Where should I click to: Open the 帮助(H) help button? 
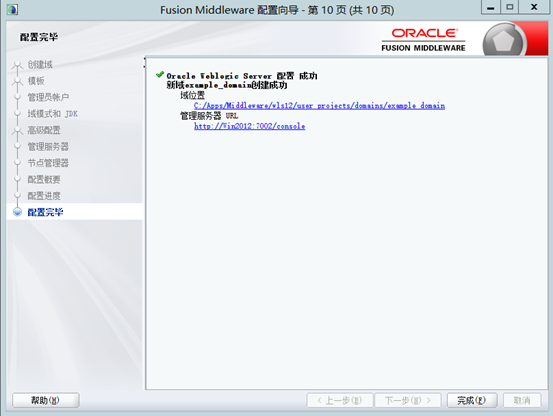(45, 400)
